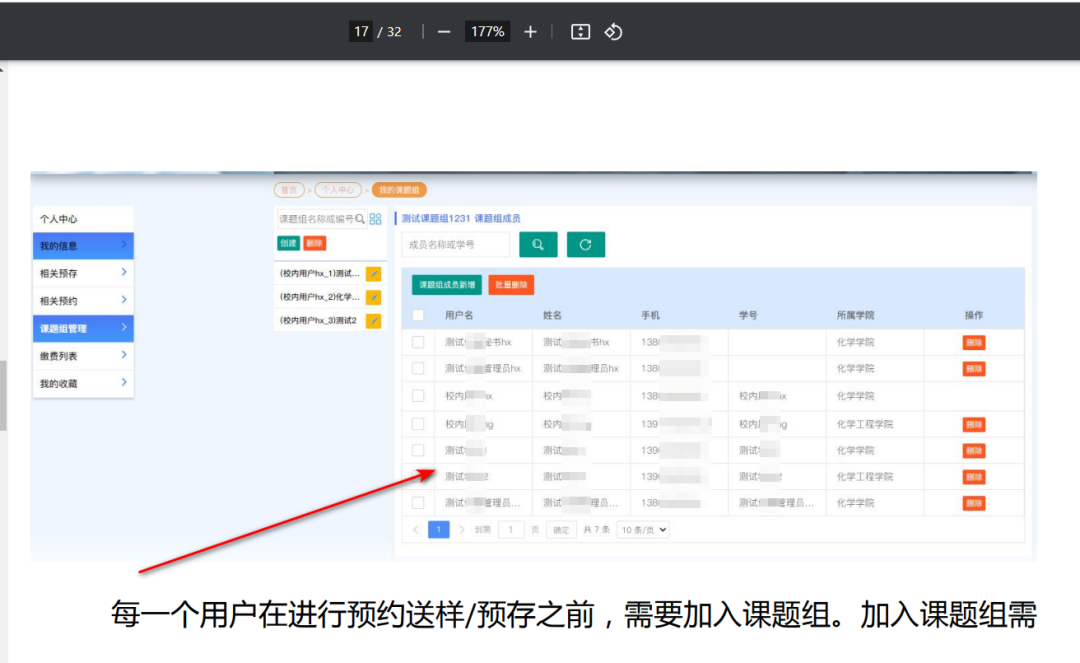Go to 个人中心 via breadcrumb
This screenshot has height=663, width=1080.
[338, 190]
